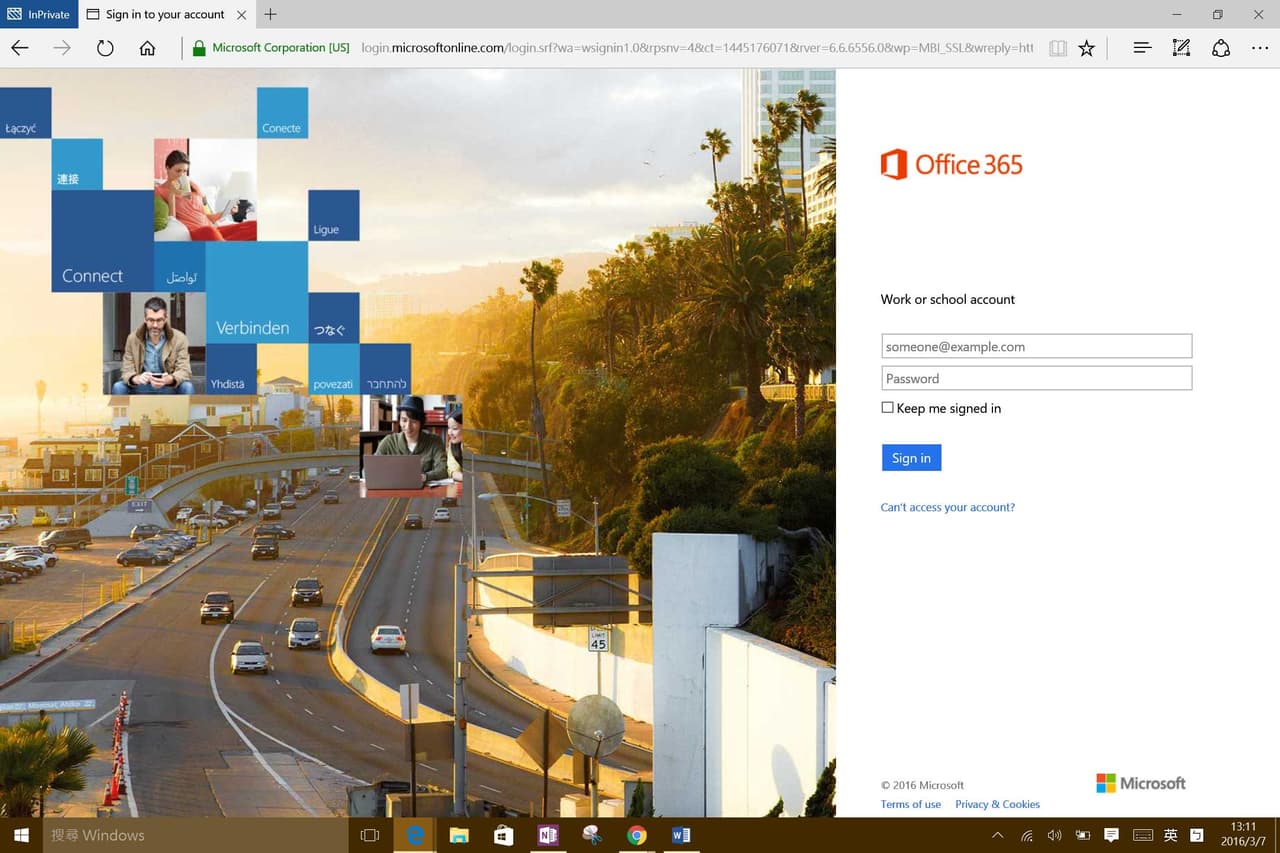Open Word from the taskbar
Screen dimensions: 1280x853
coord(681,835)
